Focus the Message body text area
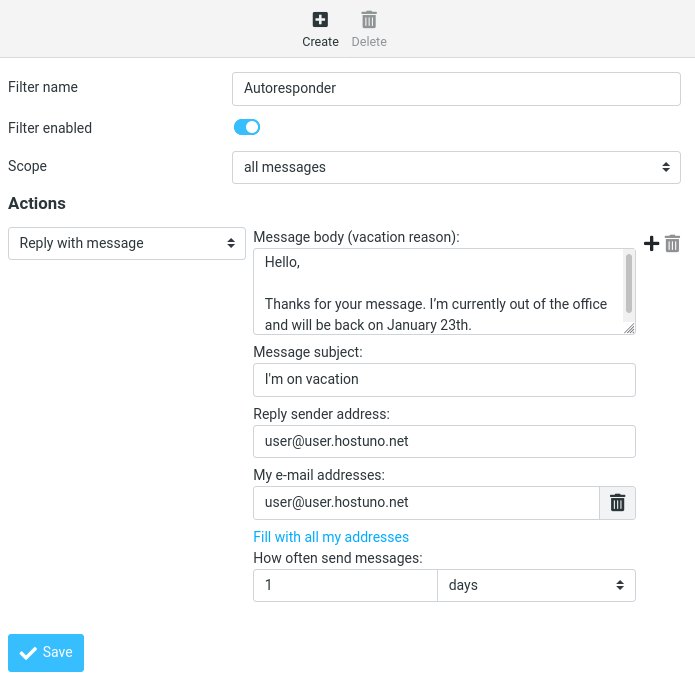This screenshot has width=695, height=680. [x=437, y=291]
